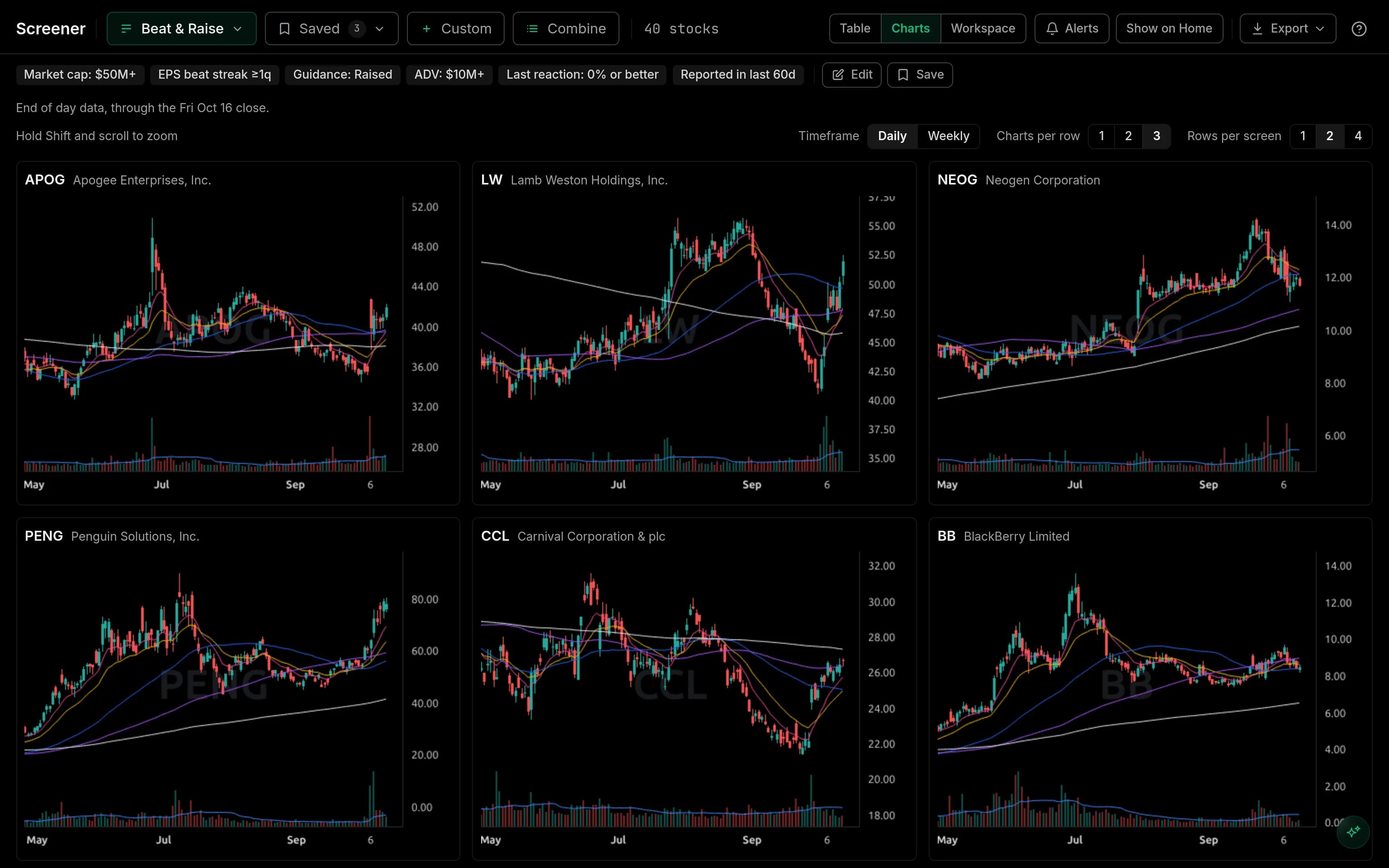Click the list icon in Combine
The width and height of the screenshot is (1389, 868).
pyautogui.click(x=532, y=28)
